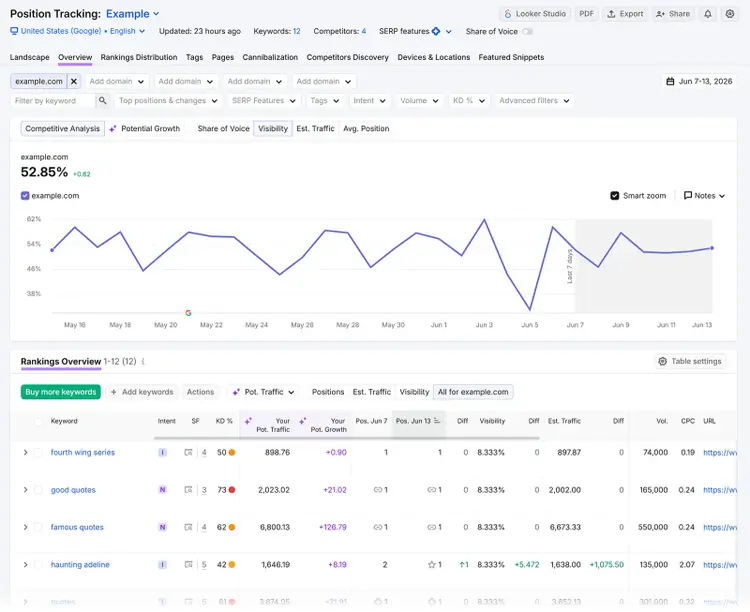
Task: Remove example.com domain with X
Action: 74,81
